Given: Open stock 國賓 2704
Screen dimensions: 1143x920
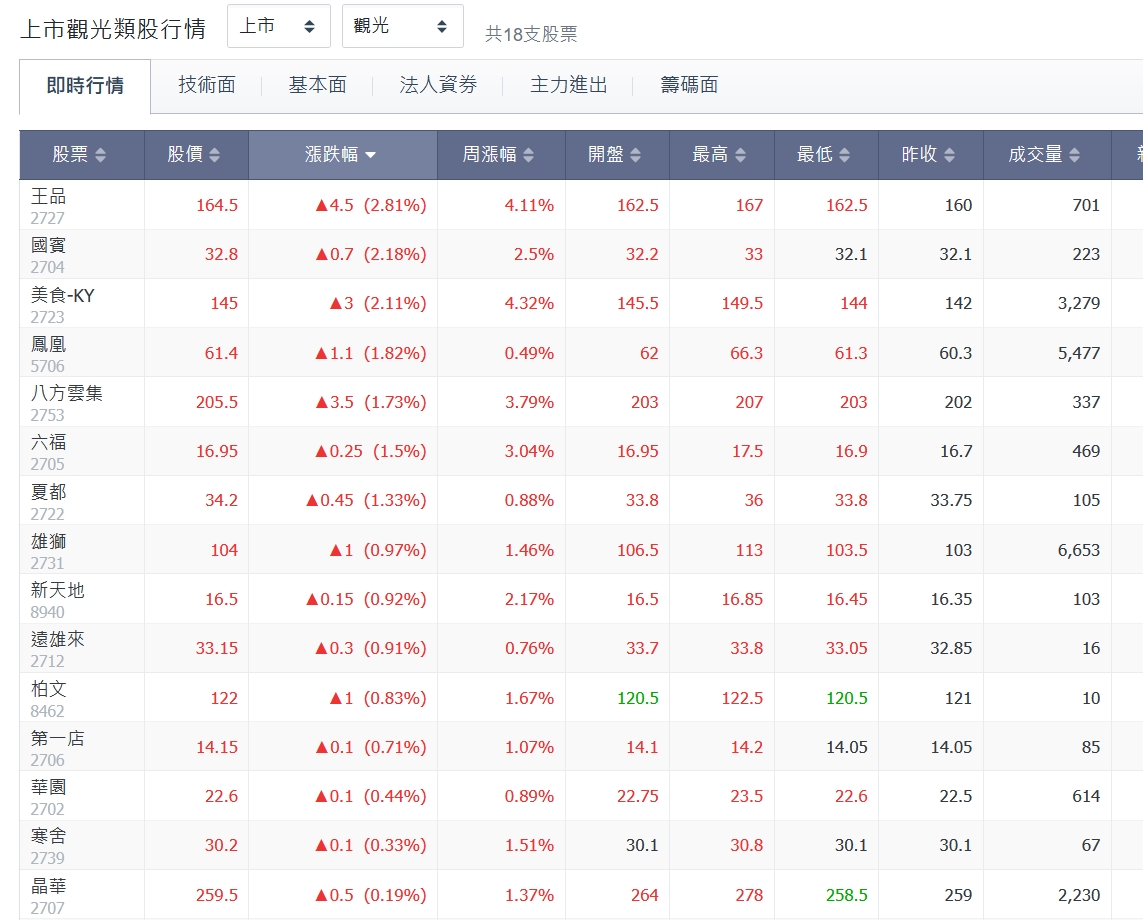Looking at the screenshot, I should click(48, 255).
